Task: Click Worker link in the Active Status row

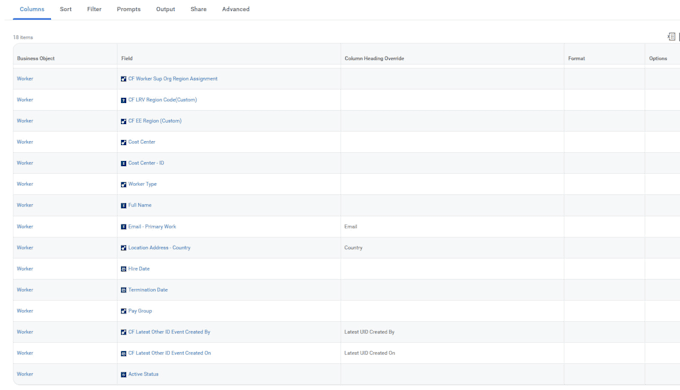Action: click(x=25, y=374)
